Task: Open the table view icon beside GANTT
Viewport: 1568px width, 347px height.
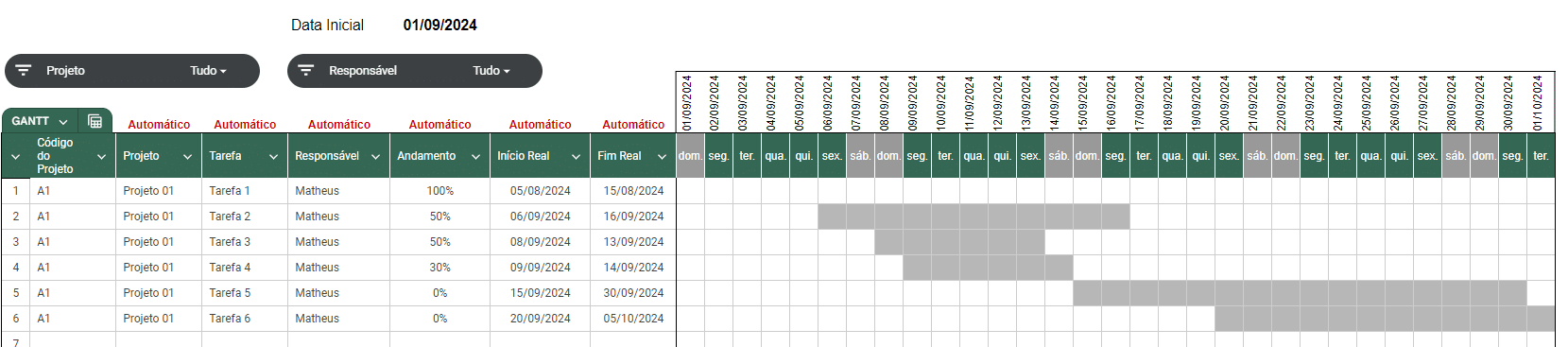Action: (95, 121)
